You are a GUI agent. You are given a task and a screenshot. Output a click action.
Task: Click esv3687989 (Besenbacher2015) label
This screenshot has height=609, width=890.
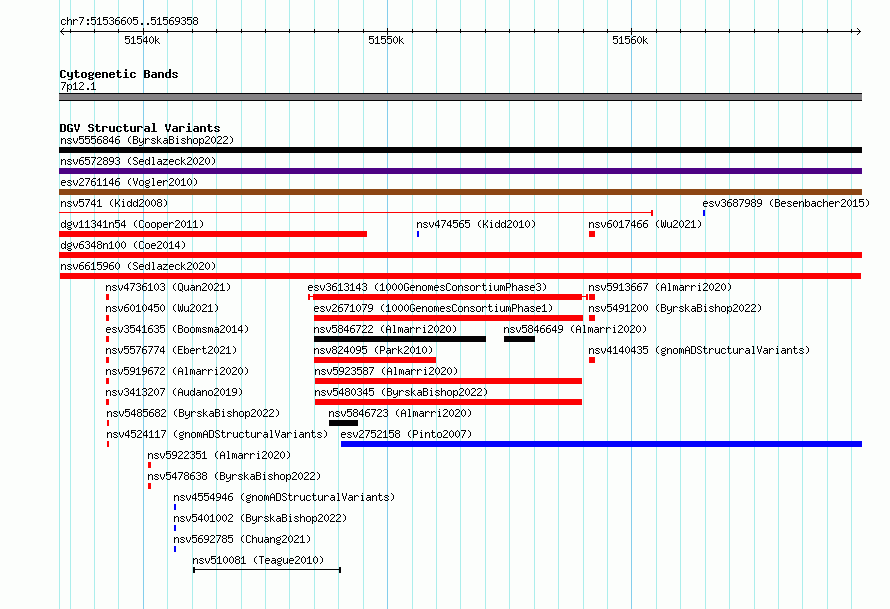[x=786, y=203]
